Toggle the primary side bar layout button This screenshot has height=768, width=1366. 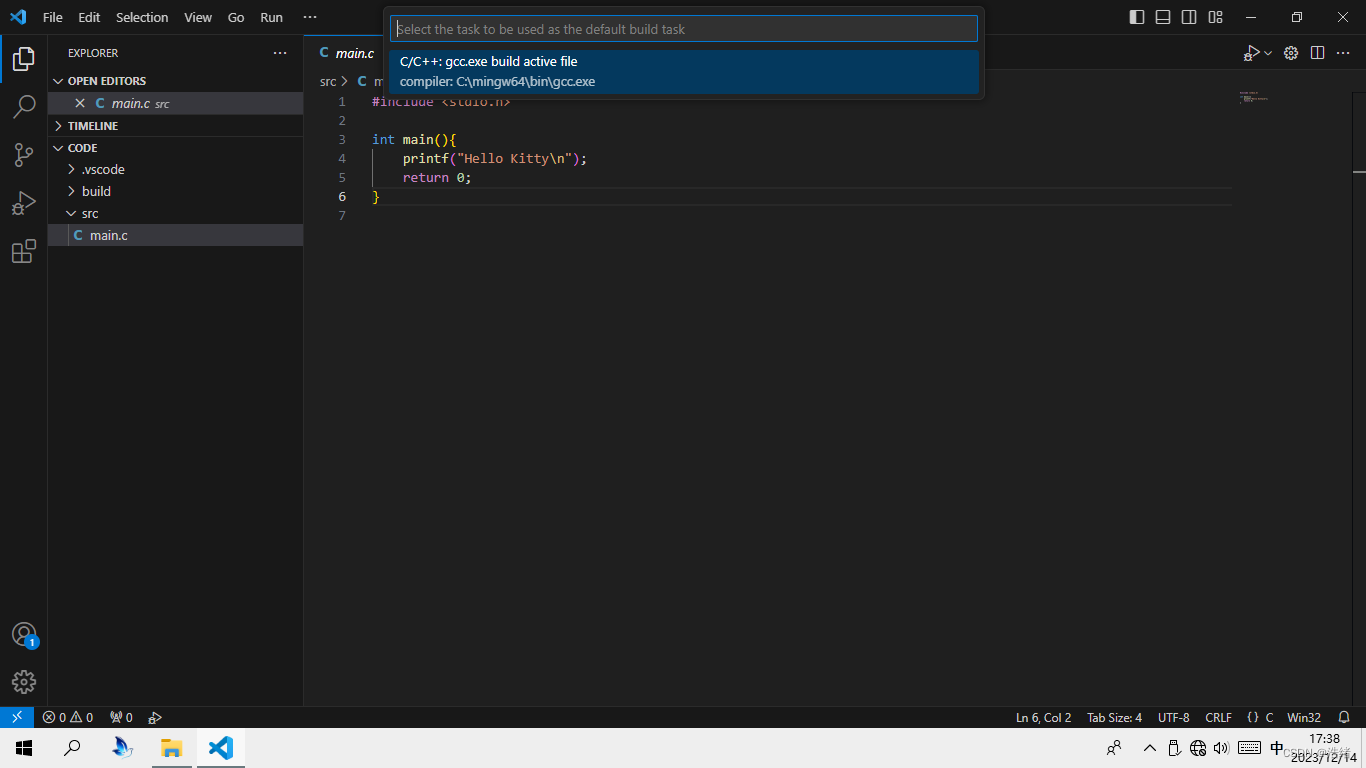pos(1137,17)
